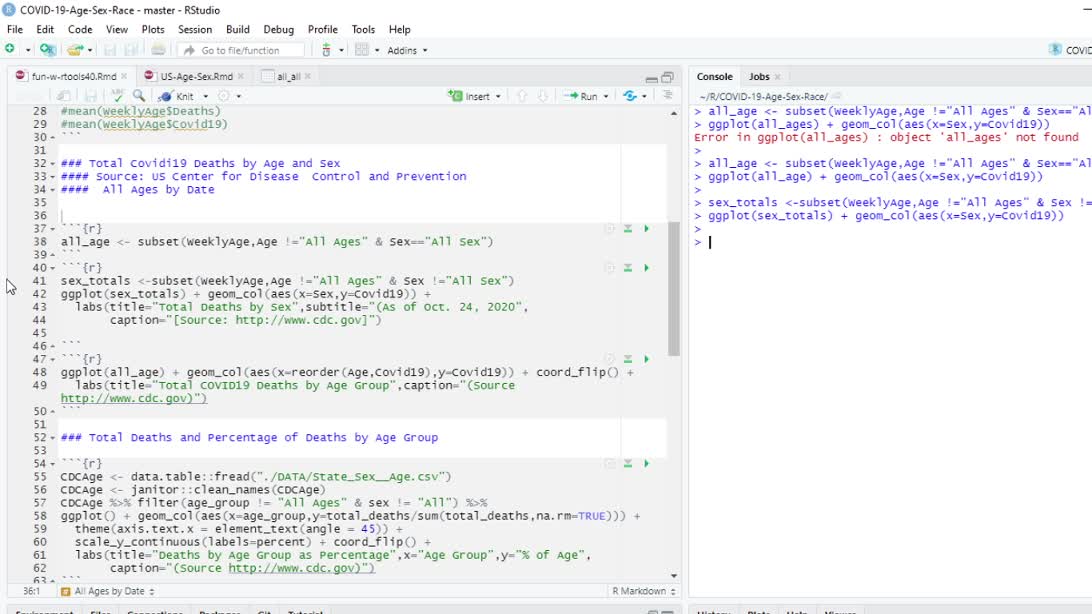Close the all_all tab

(308, 77)
